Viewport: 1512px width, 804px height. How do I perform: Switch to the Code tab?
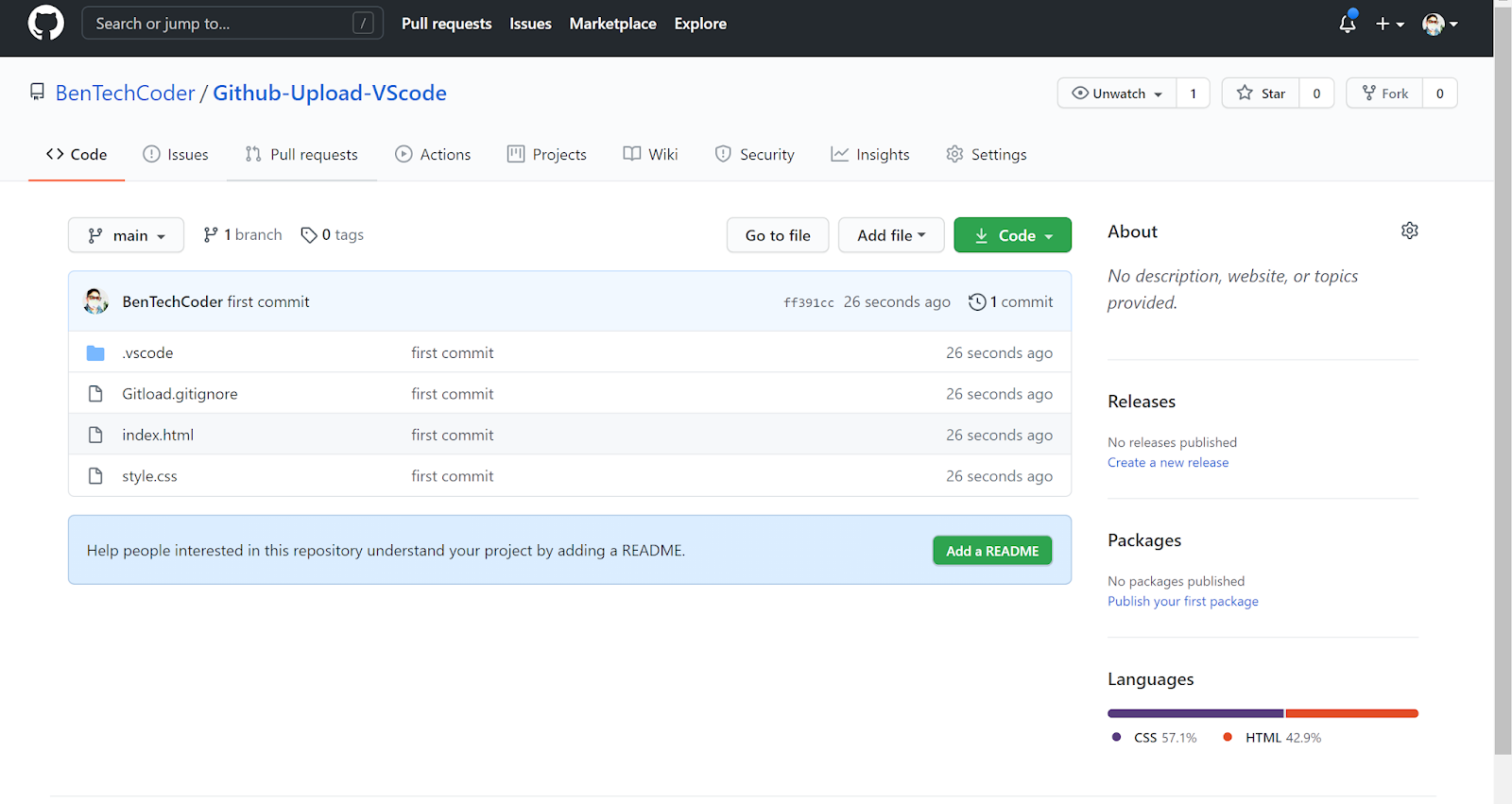77,154
